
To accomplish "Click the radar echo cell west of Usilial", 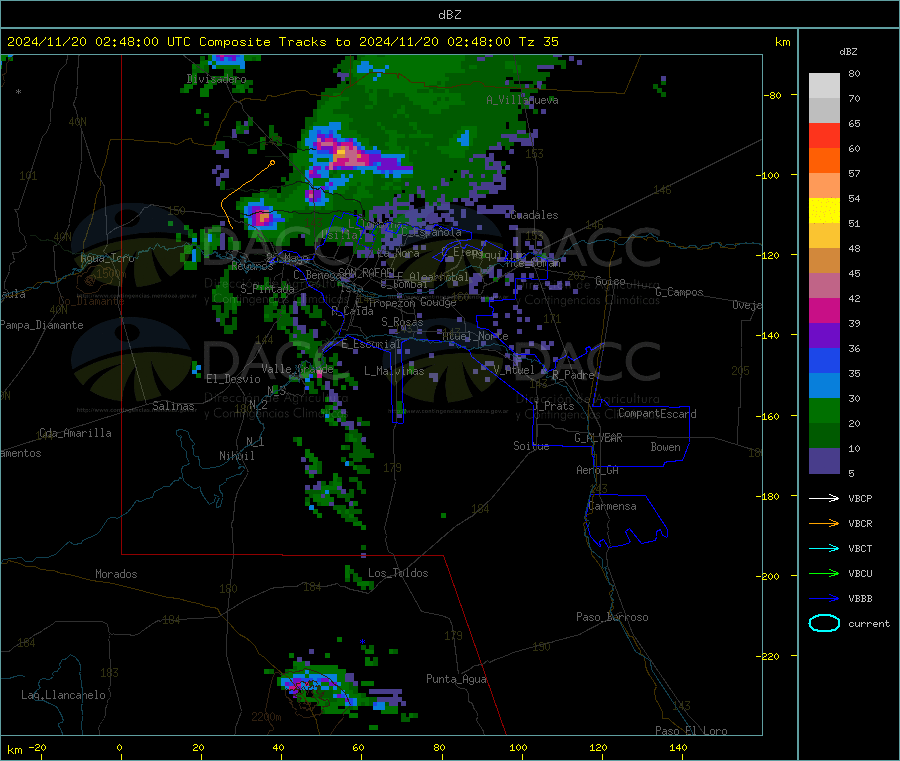I will point(262,218).
